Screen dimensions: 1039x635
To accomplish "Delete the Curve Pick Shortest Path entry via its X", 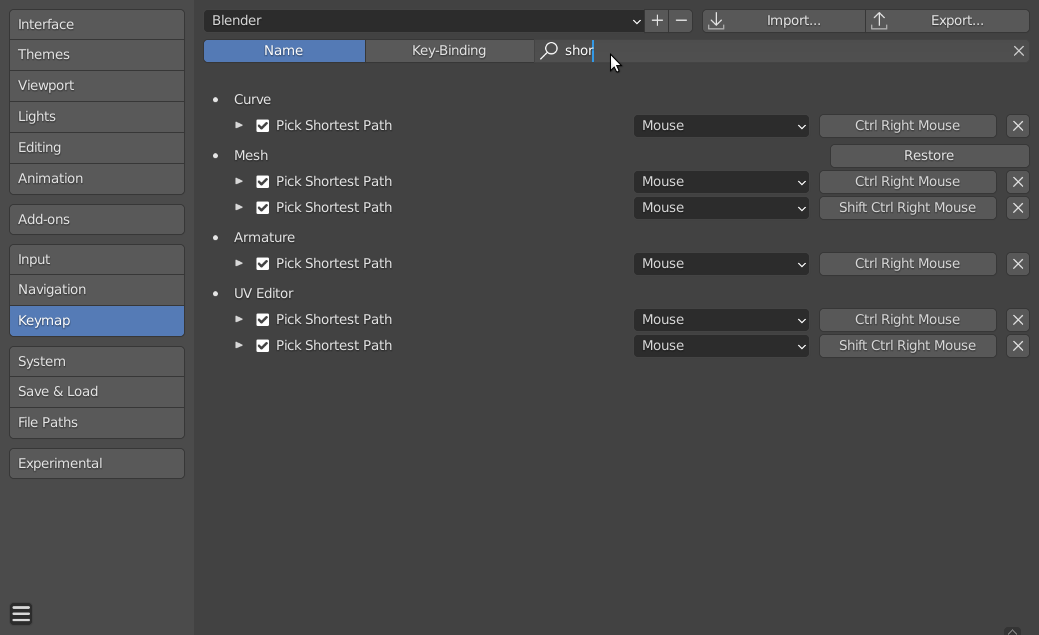I will [x=1017, y=126].
